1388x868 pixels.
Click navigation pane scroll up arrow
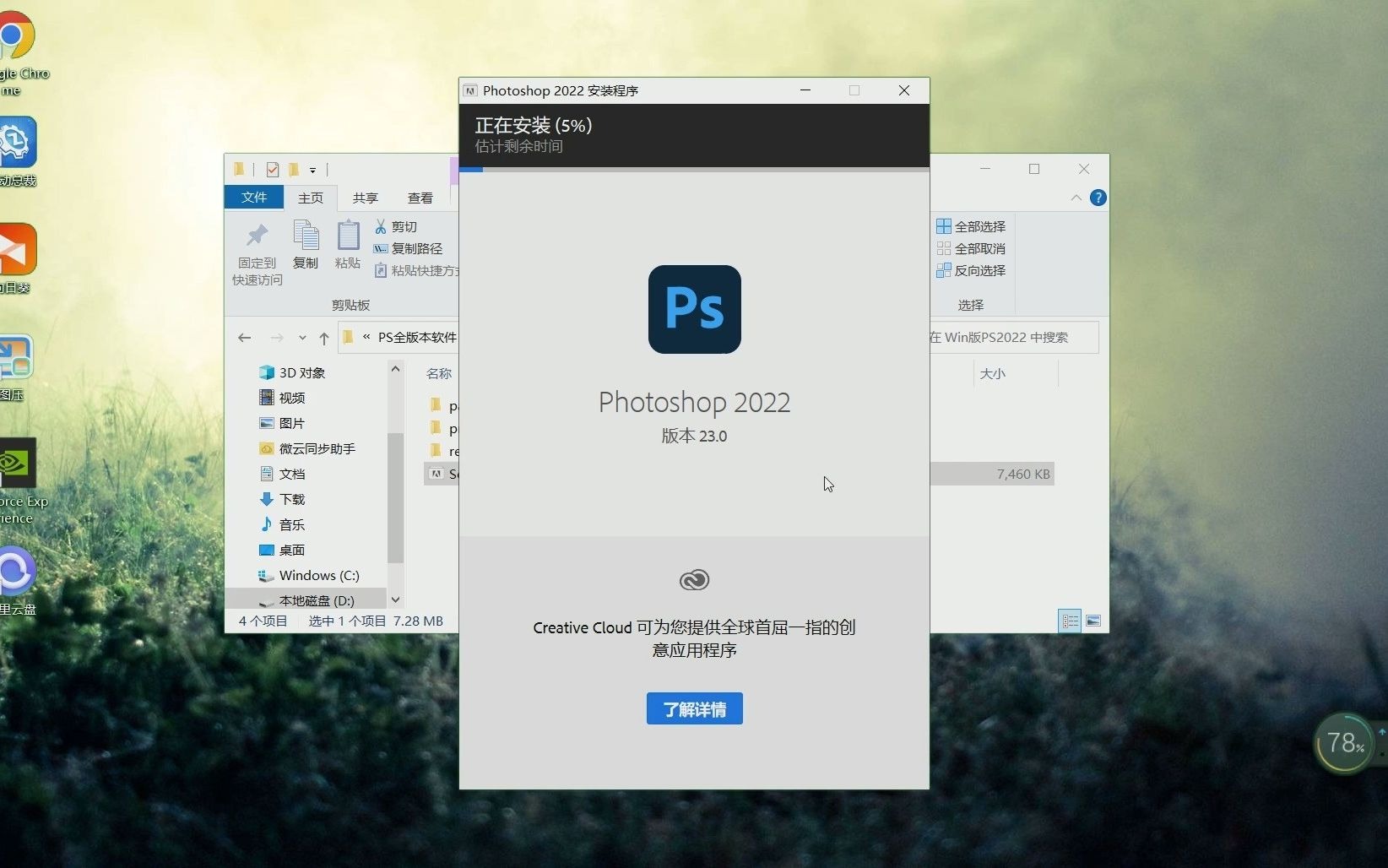tap(395, 369)
